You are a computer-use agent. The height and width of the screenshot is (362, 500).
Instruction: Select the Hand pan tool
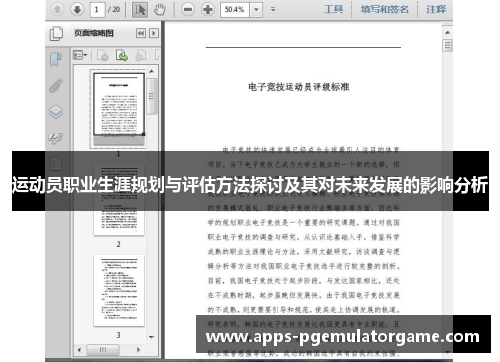coord(160,10)
